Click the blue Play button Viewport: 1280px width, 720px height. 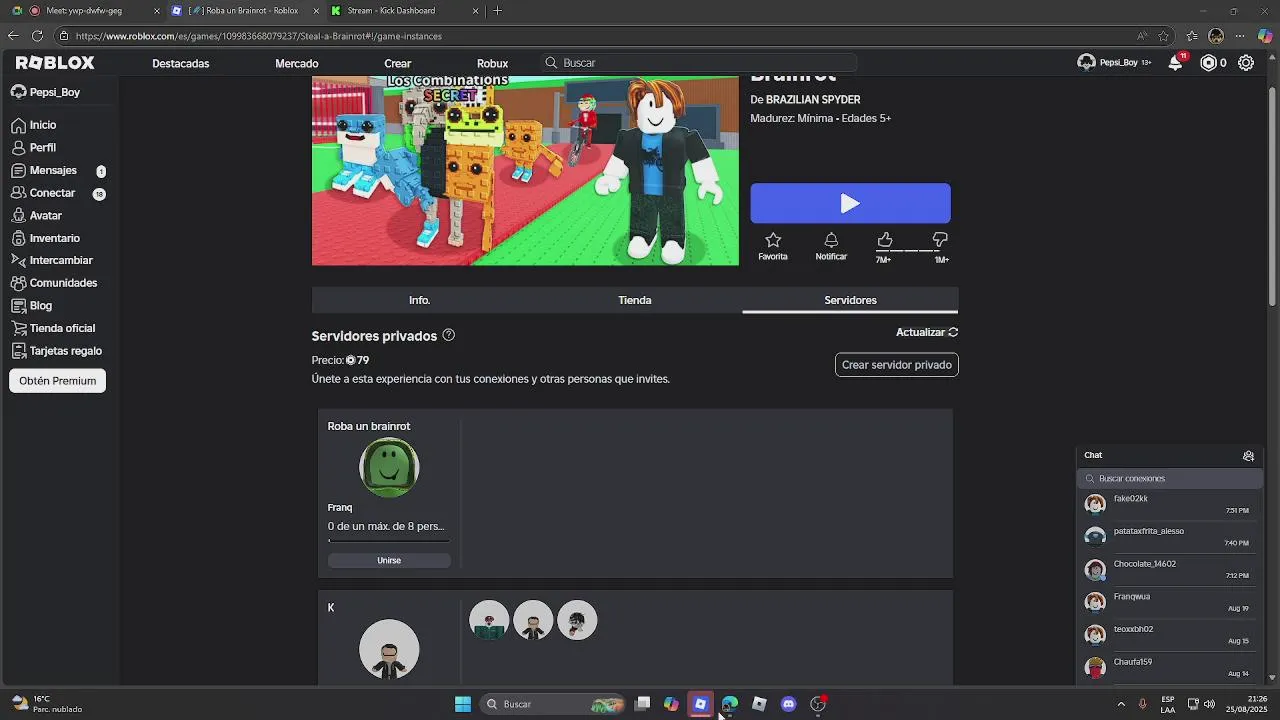tap(850, 203)
